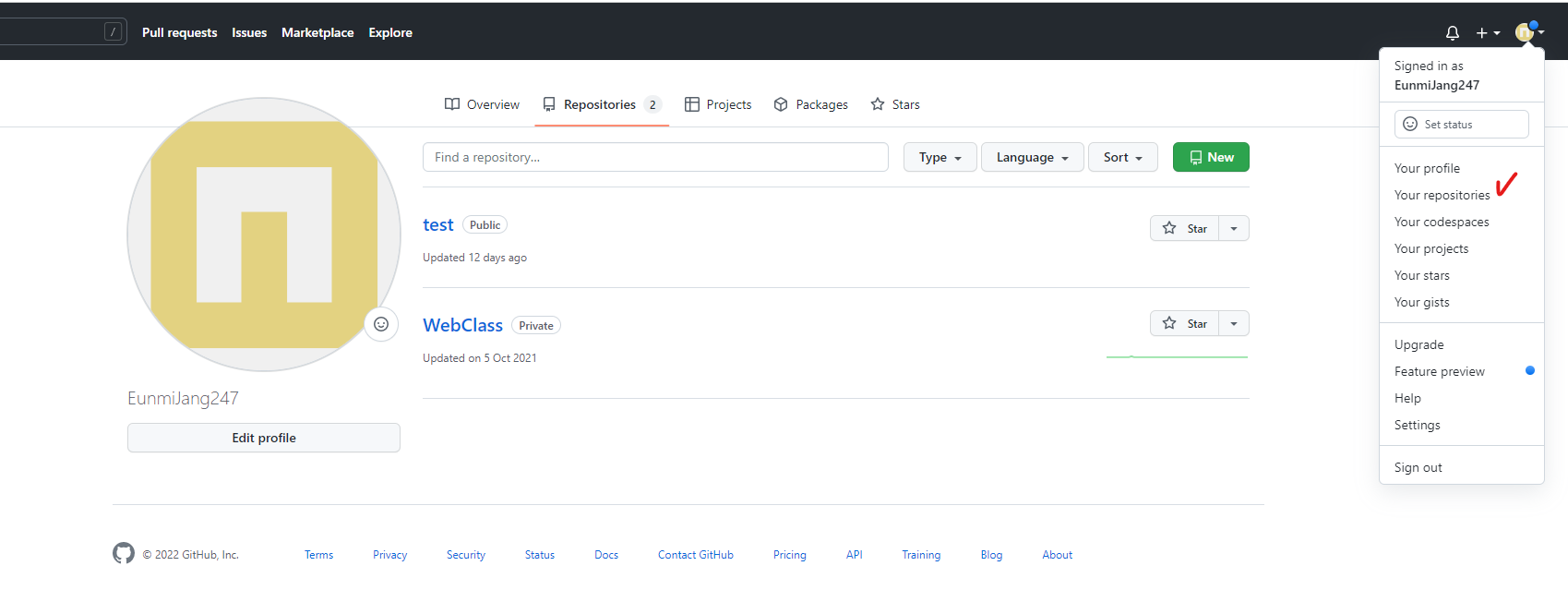Click the EunmiJang247 username in the menu
This screenshot has height=590, width=1568.
[x=1437, y=85]
